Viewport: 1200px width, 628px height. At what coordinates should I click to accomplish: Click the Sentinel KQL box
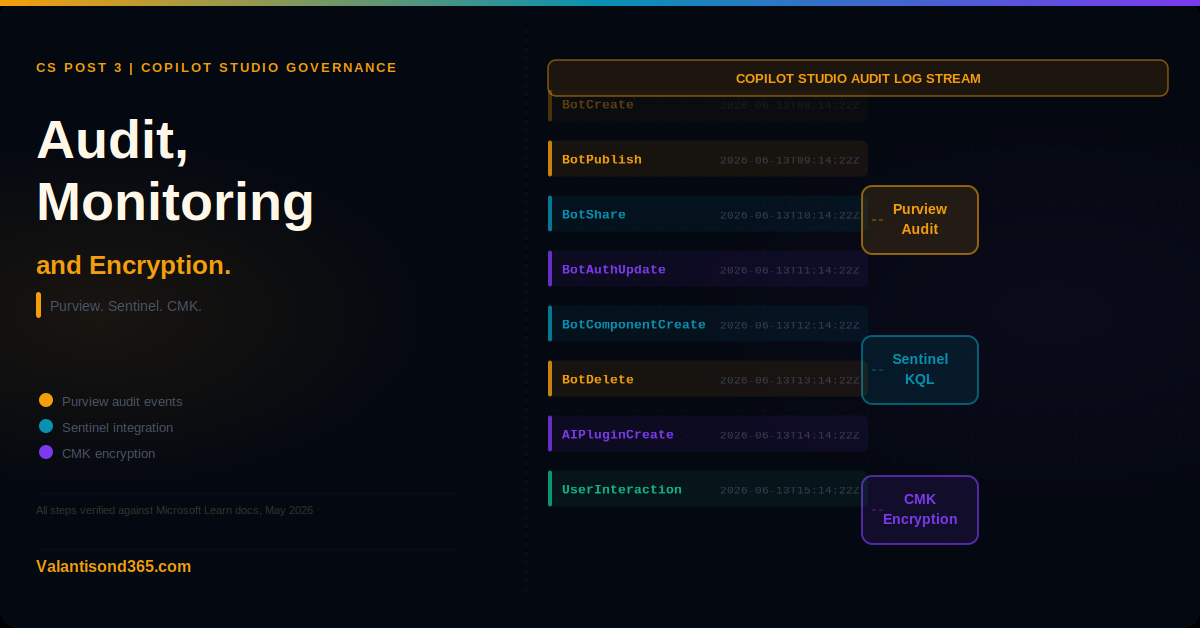click(920, 370)
